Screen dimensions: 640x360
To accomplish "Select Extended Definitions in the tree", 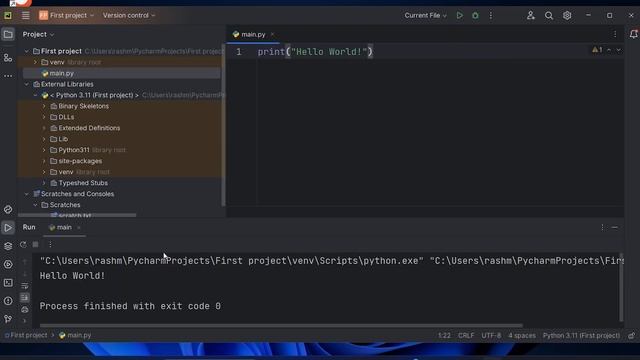I will pos(89,128).
